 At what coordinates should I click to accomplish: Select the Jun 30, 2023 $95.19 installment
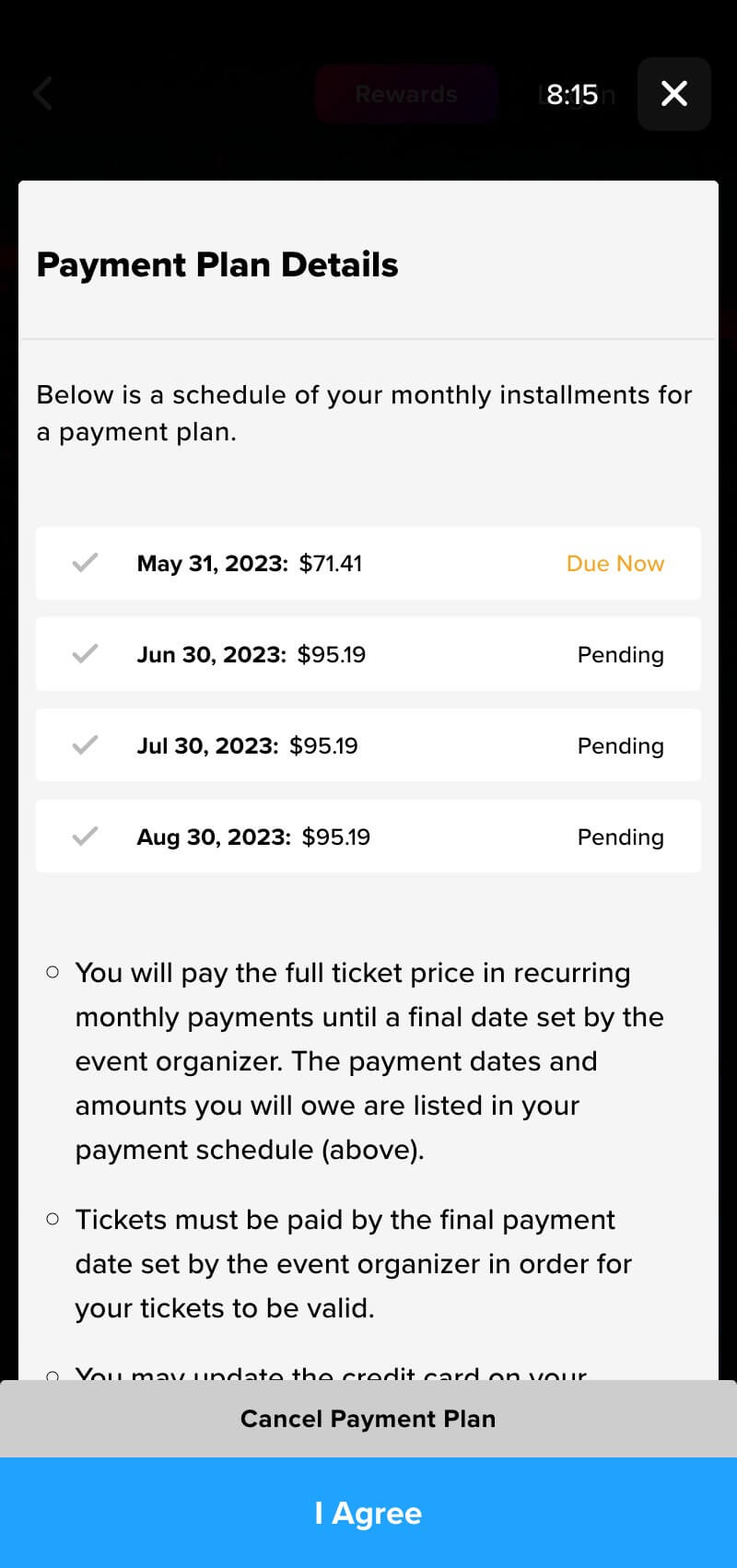[252, 654]
